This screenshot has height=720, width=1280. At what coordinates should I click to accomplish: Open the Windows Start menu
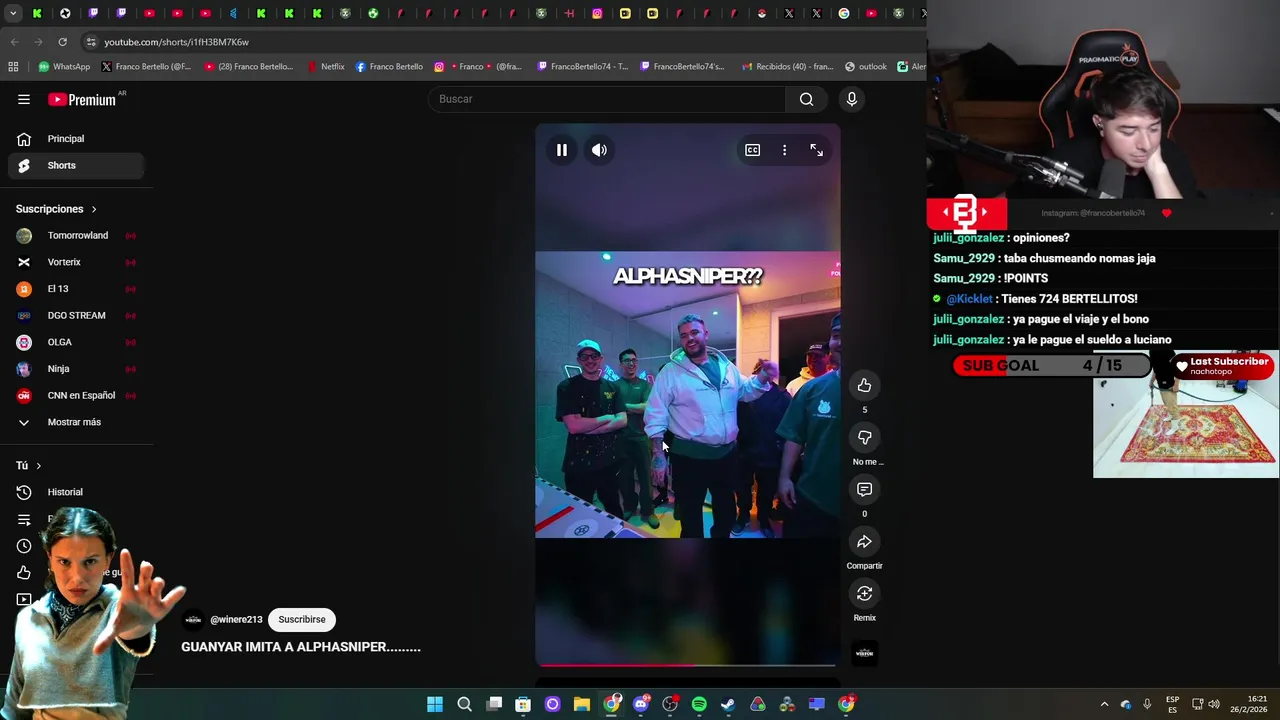click(435, 704)
